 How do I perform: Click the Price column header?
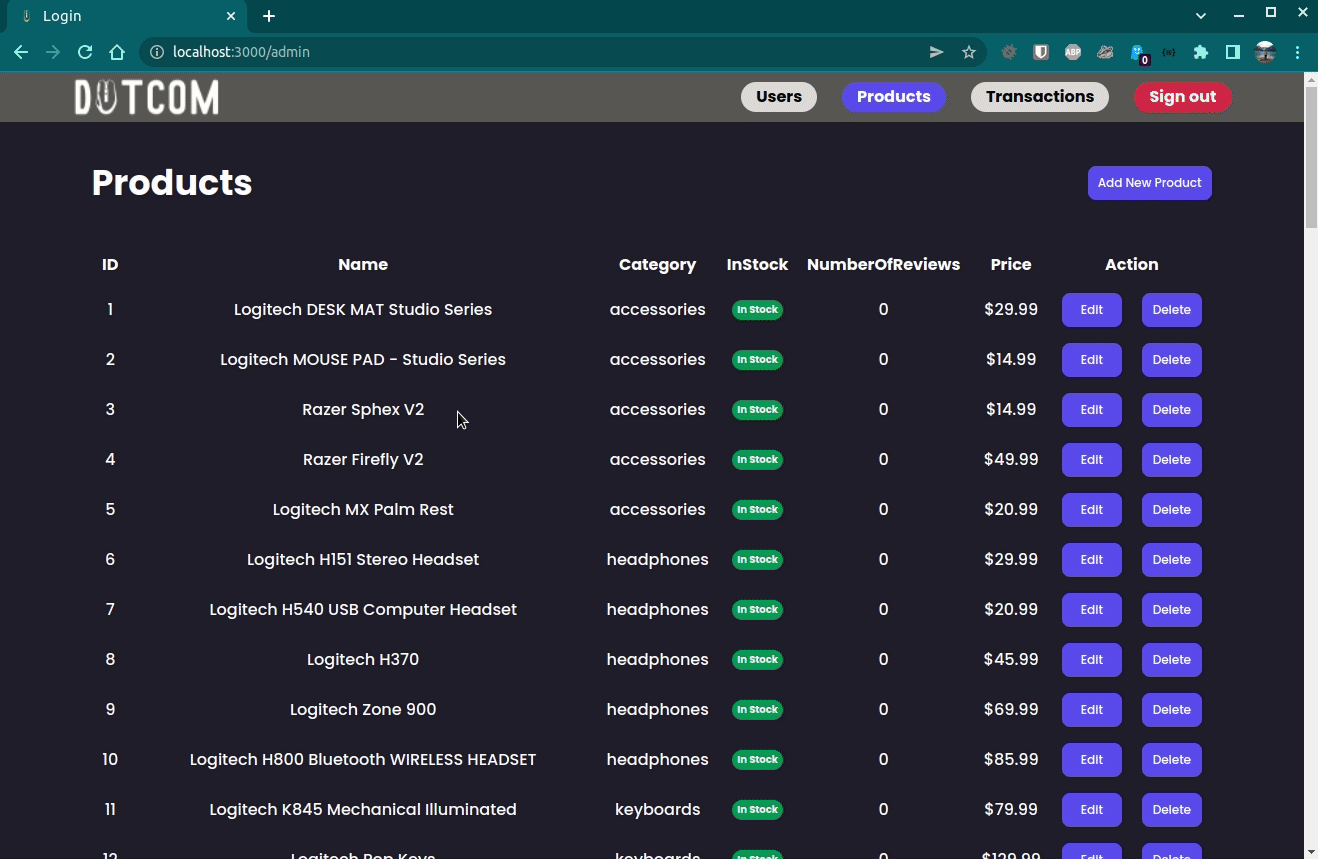[1011, 265]
